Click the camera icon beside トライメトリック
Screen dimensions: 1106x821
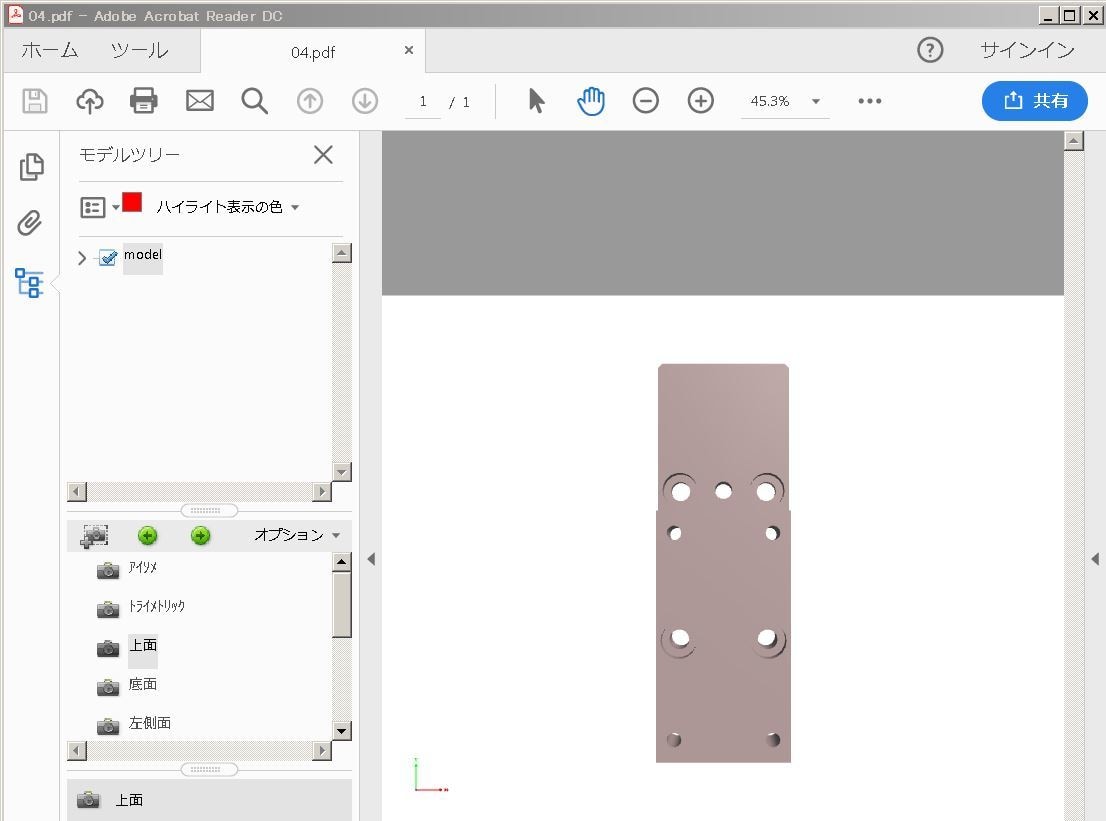(107, 609)
